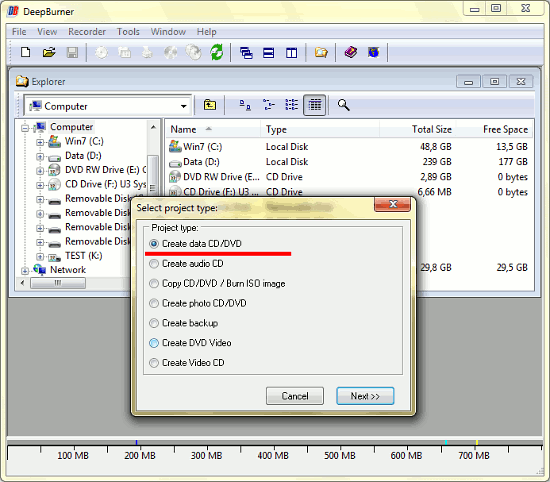Sort by the Type column header

coord(320,129)
